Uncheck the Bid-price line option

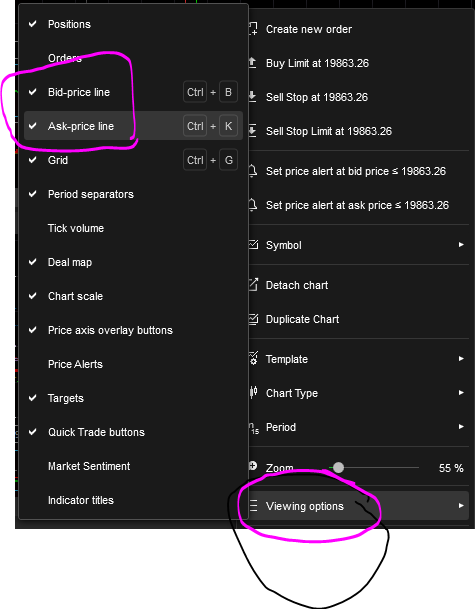click(33, 92)
